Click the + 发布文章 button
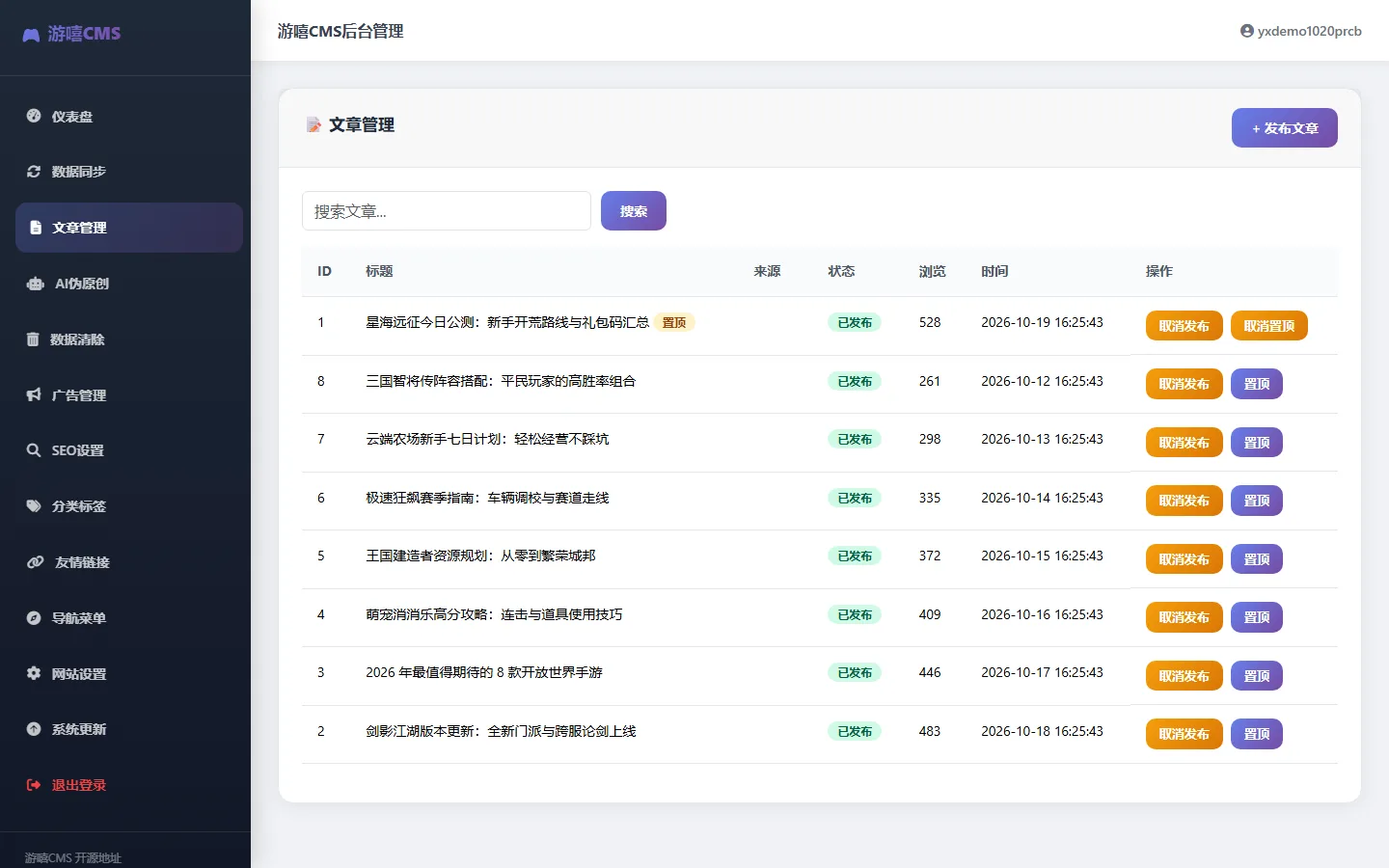The height and width of the screenshot is (868, 1389). [1285, 128]
